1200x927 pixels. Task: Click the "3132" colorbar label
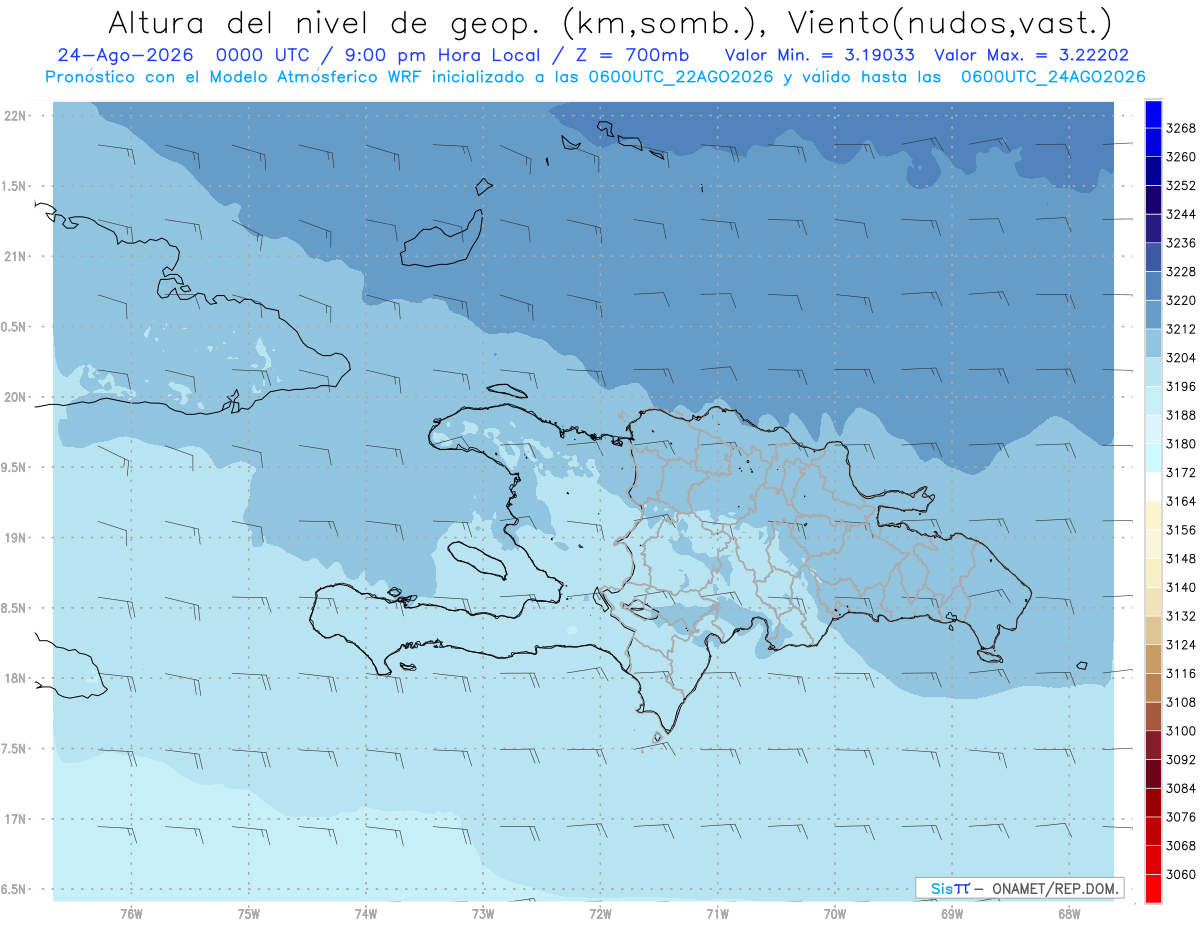pyautogui.click(x=1181, y=616)
